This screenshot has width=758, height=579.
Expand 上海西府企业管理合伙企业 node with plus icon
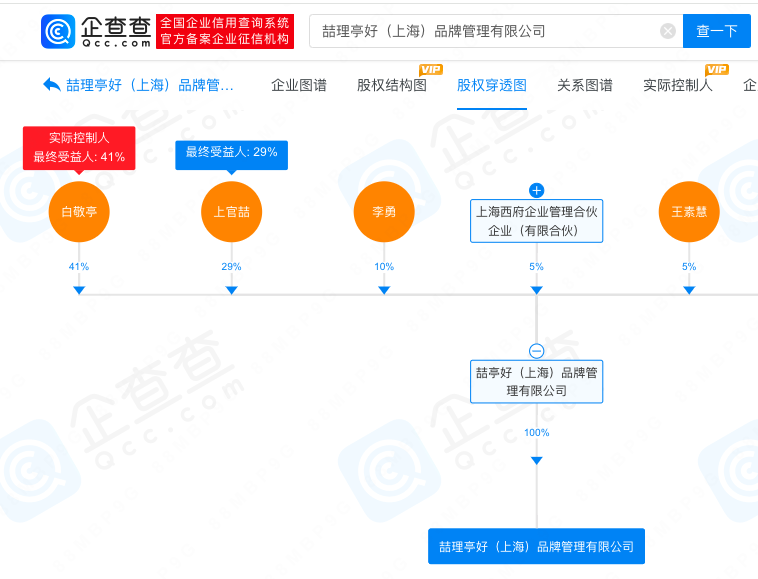tap(537, 190)
